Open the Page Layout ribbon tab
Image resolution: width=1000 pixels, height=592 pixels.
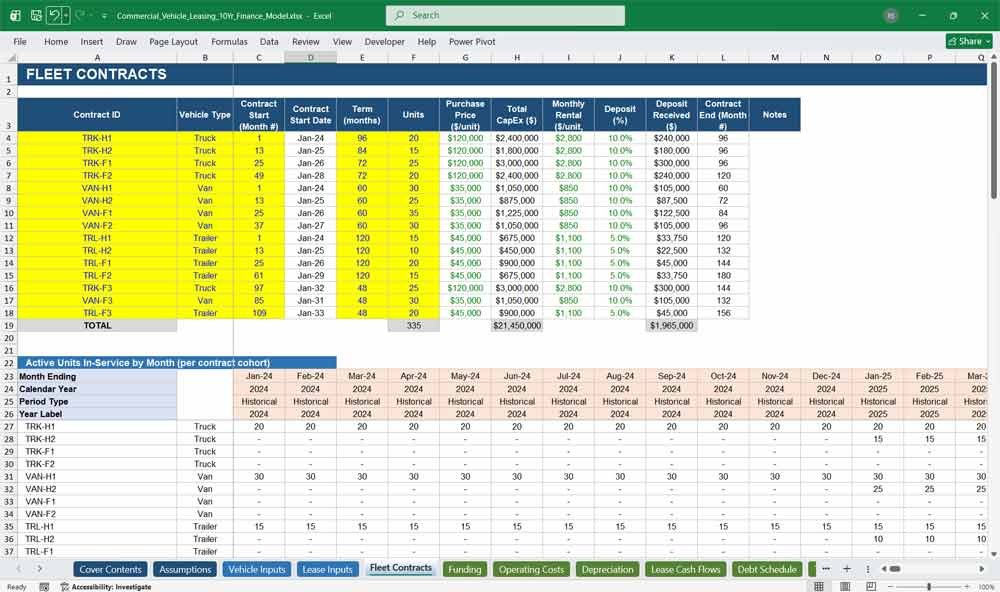tap(173, 41)
